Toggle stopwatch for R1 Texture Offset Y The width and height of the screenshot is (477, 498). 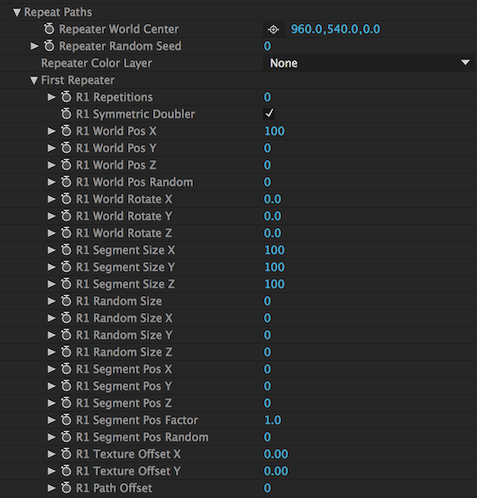tap(66, 471)
